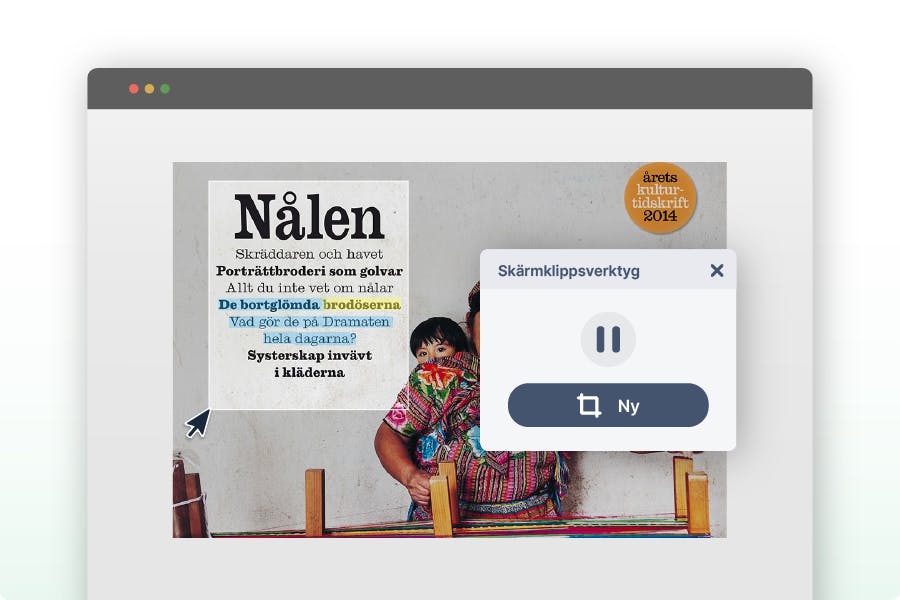Click the arrow cursor icon at selection corner
900x600 pixels.
[198, 423]
